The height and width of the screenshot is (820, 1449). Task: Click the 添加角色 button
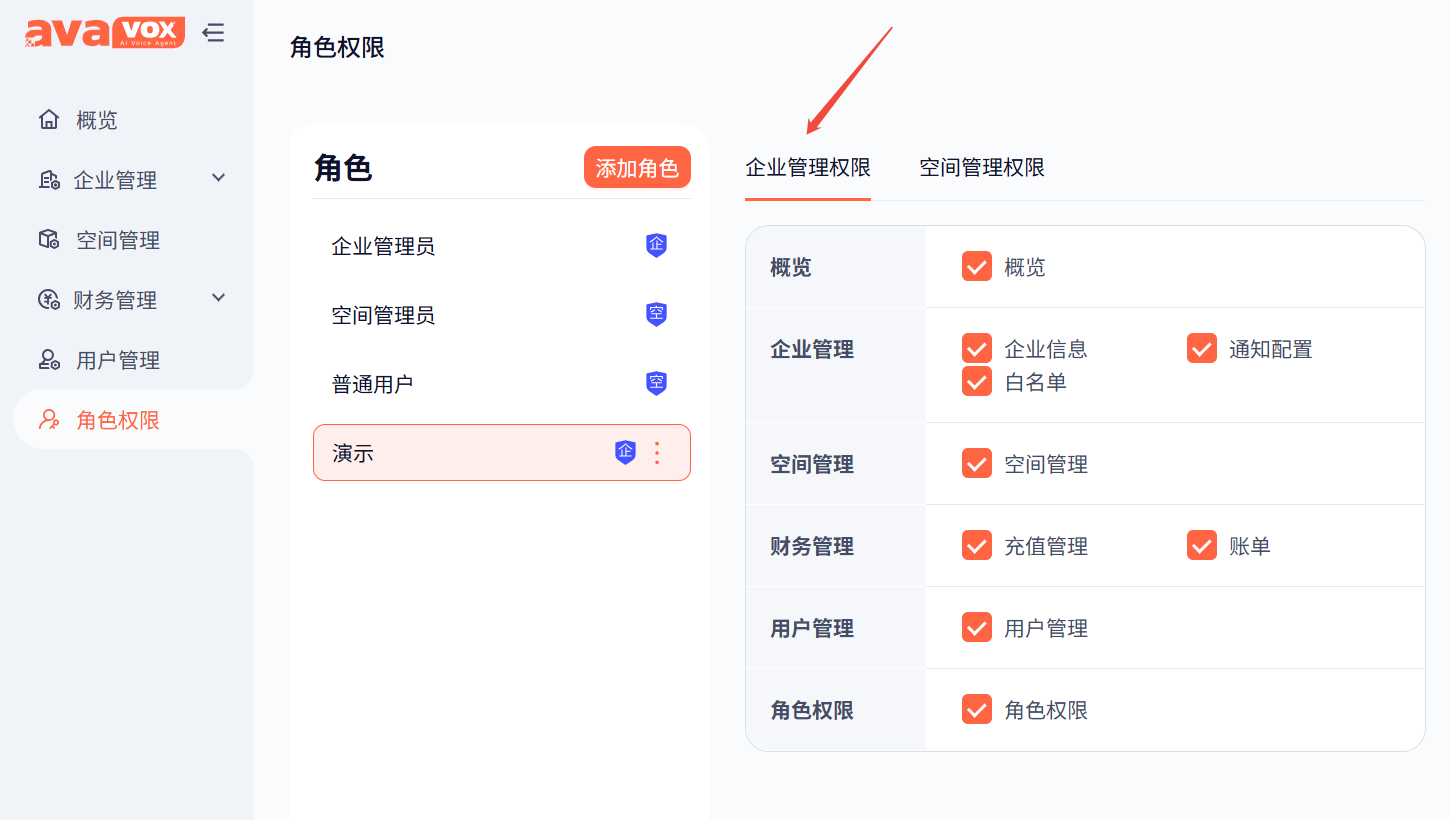click(637, 168)
